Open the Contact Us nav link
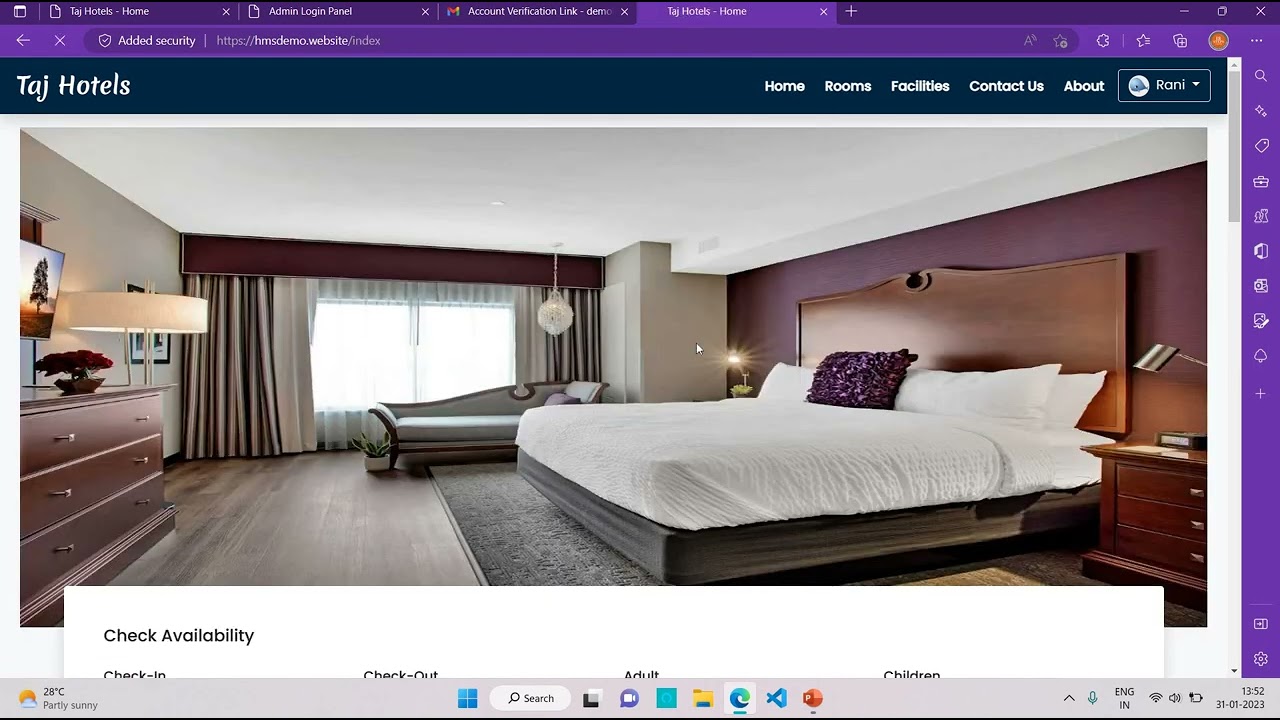 (1006, 86)
